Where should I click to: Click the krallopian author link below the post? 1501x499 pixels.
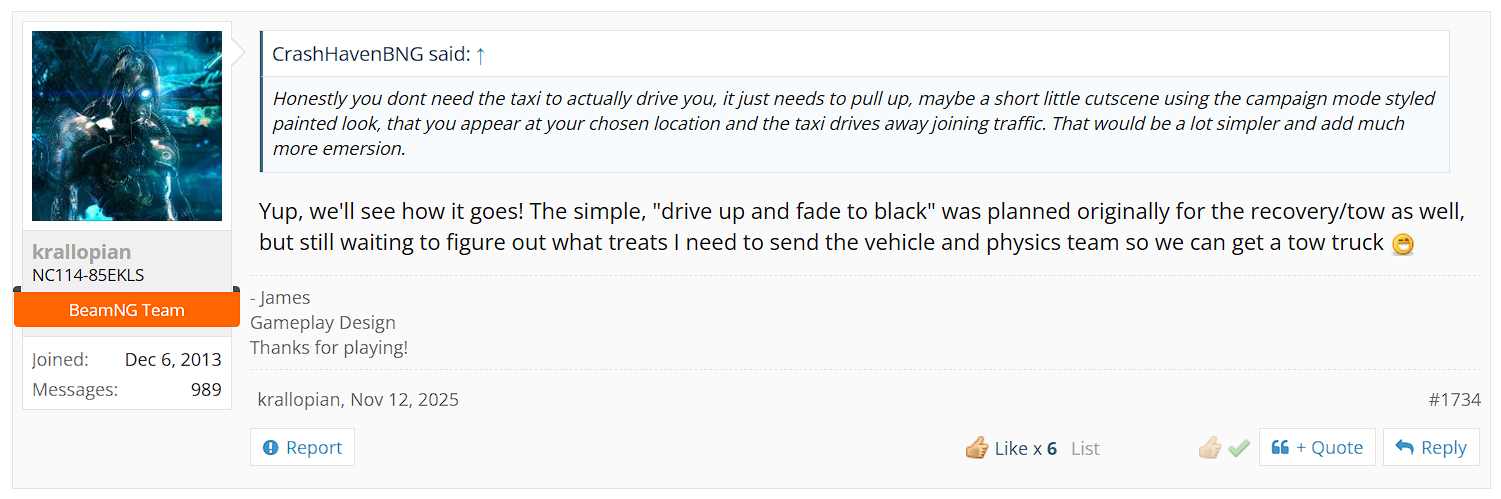[300, 400]
